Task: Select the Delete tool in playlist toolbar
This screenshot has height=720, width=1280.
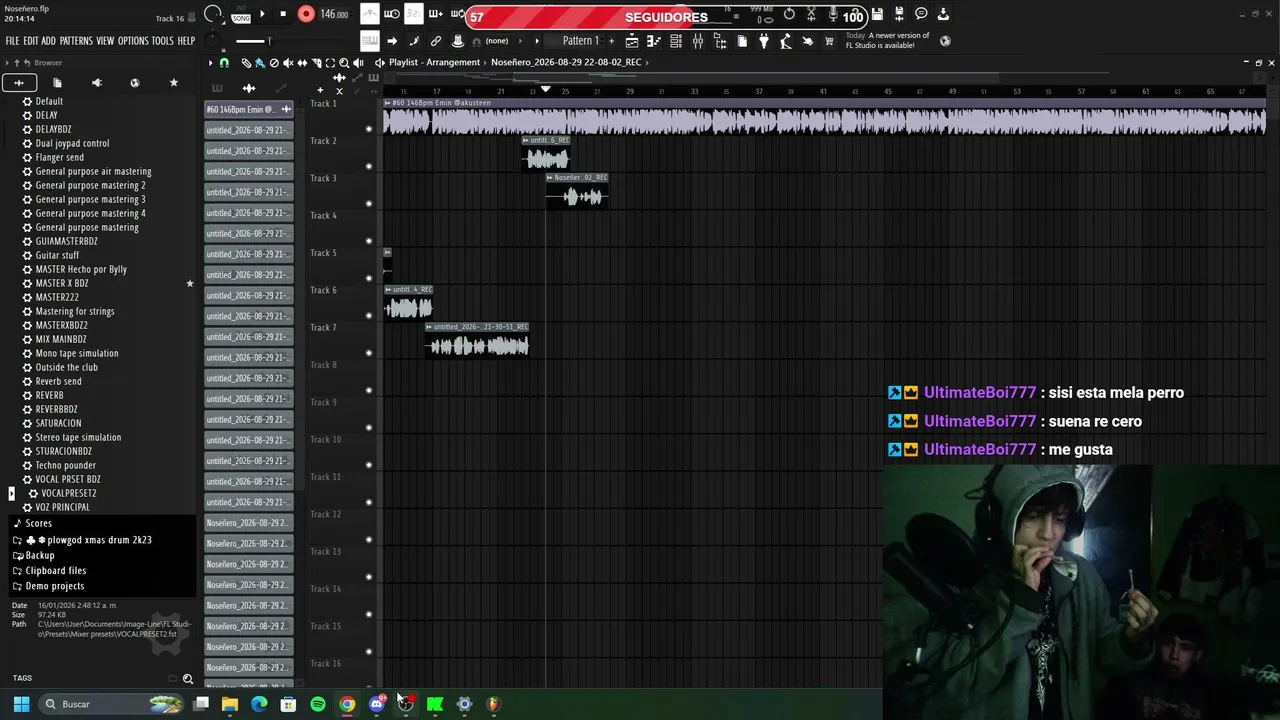Action: (x=274, y=63)
